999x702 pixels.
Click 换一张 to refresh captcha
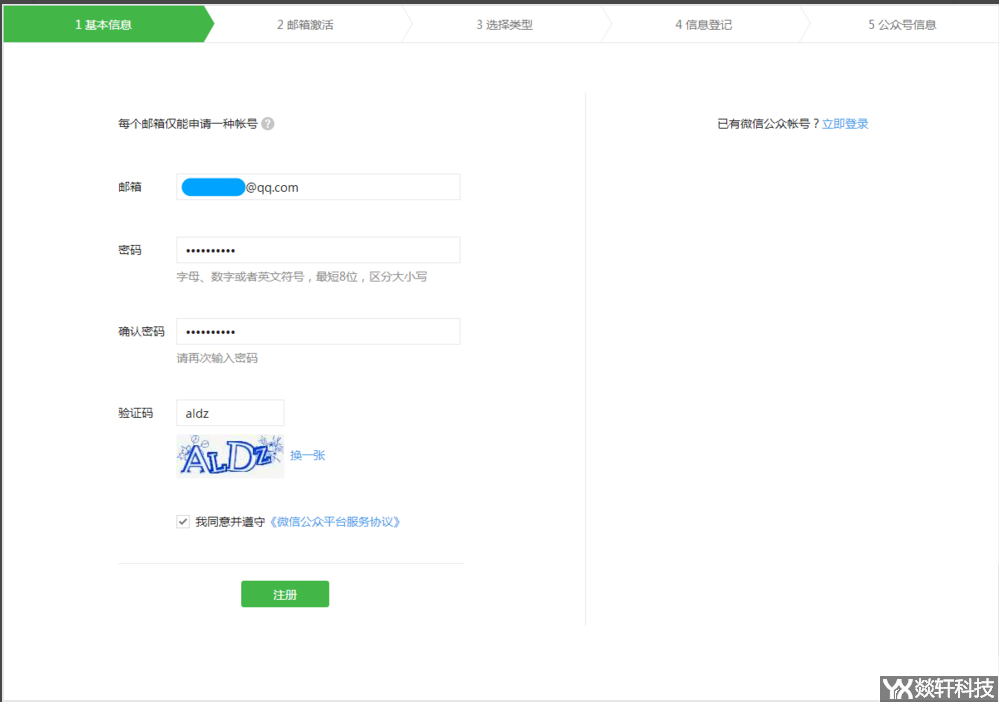click(x=309, y=455)
